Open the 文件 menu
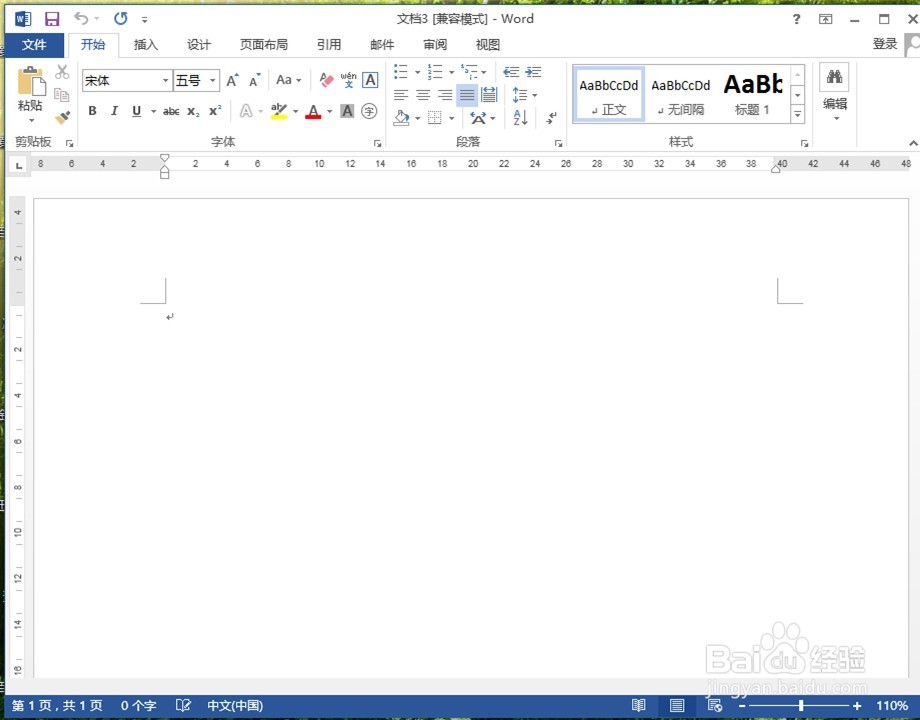Viewport: 920px width, 720px height. point(35,44)
